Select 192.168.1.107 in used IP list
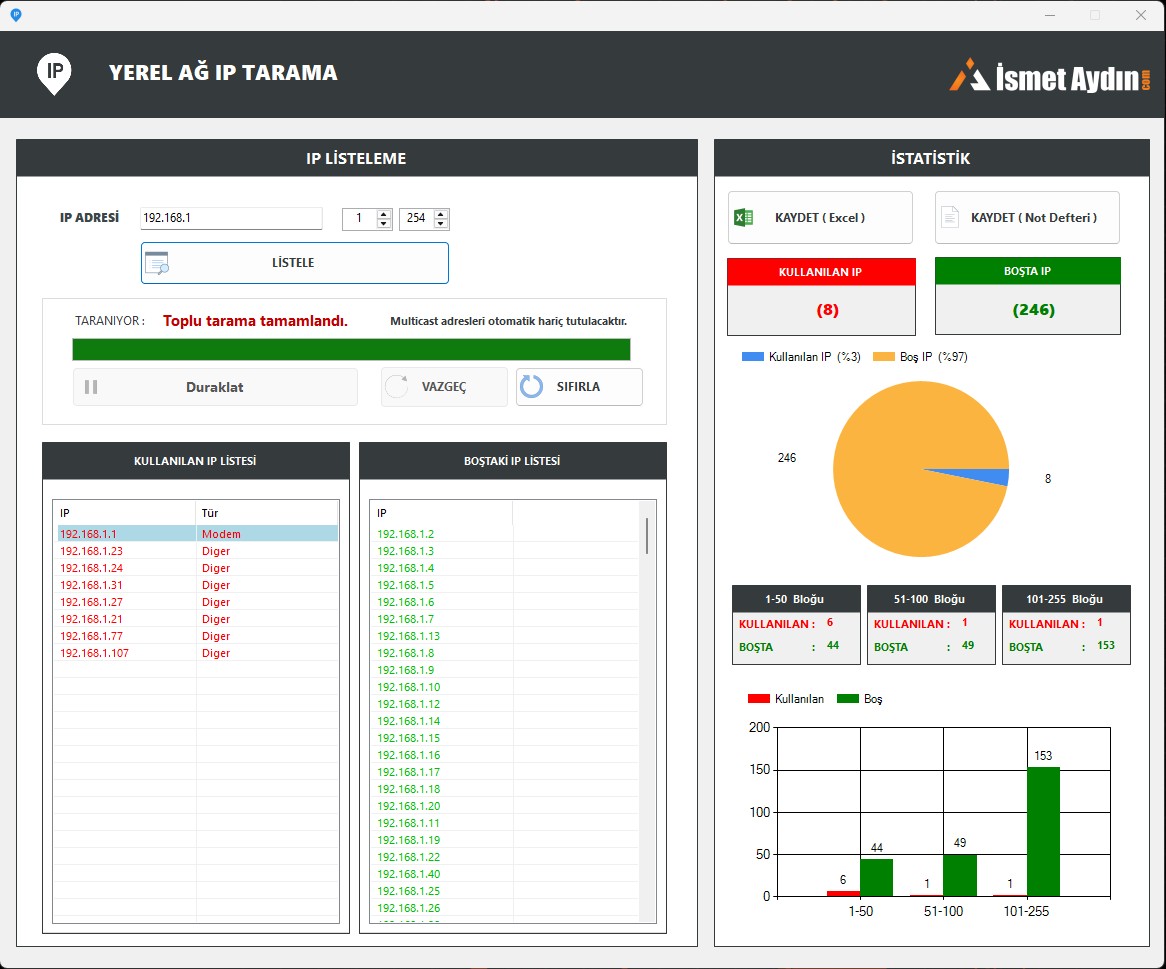 pyautogui.click(x=95, y=653)
